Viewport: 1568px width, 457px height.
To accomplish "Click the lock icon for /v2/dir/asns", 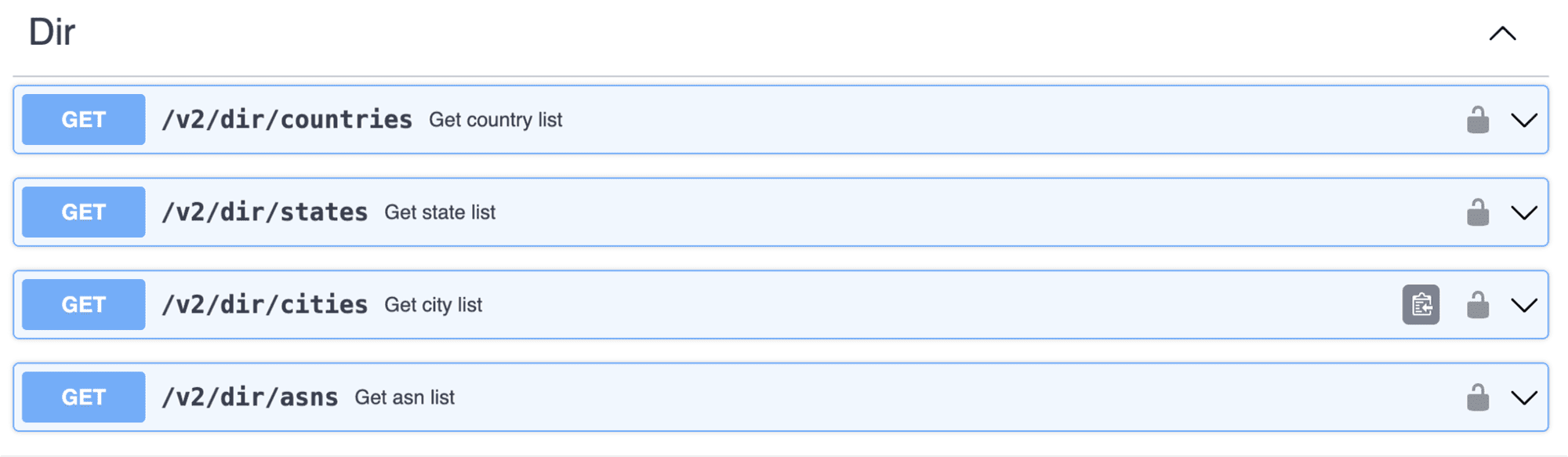I will 1478,397.
